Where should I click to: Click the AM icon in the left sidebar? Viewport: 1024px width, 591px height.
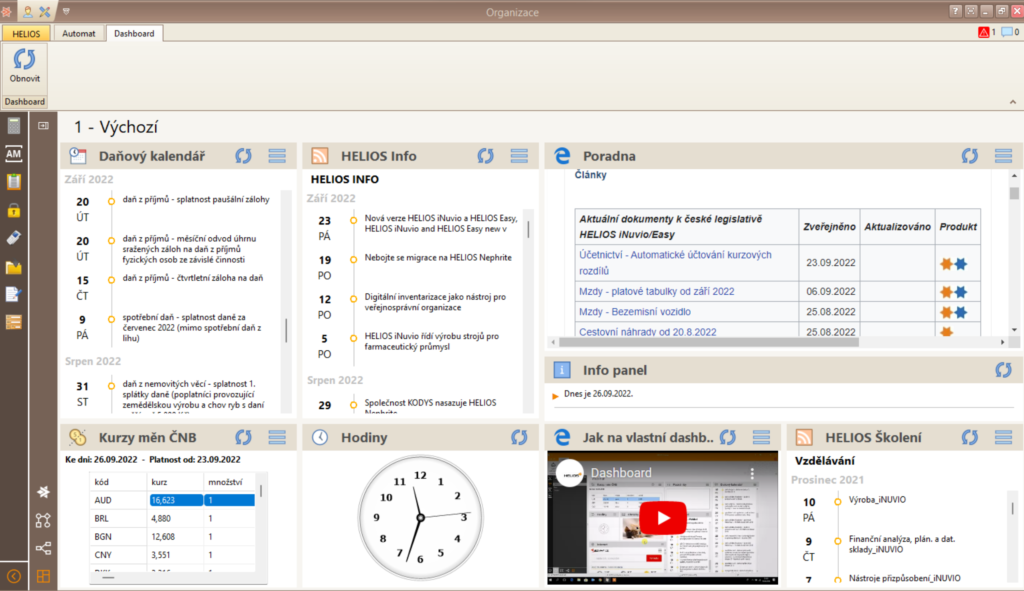click(14, 153)
